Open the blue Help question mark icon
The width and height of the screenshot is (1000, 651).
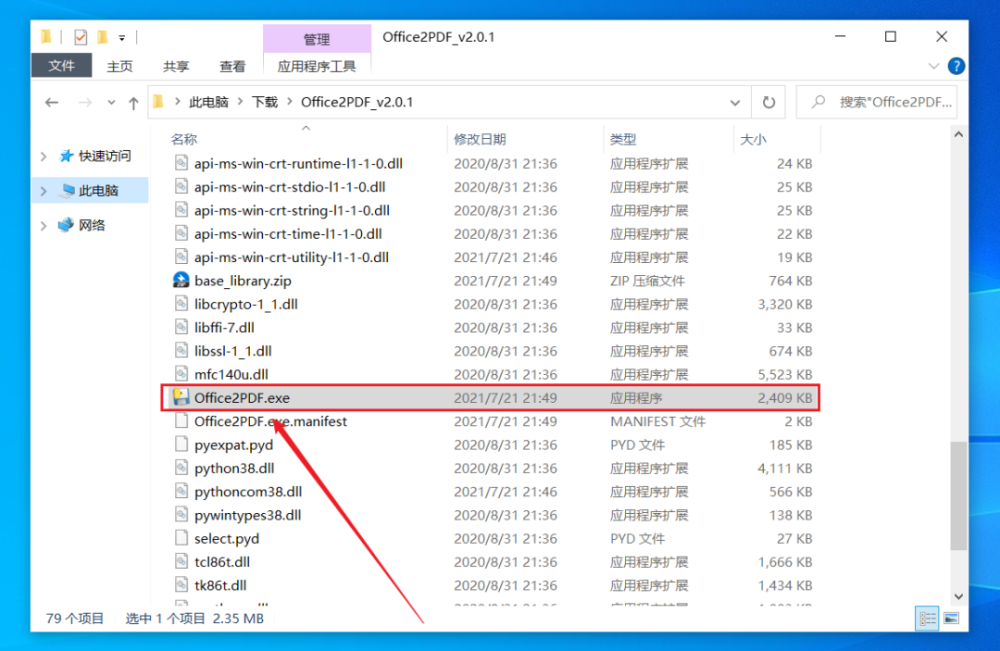(x=956, y=66)
